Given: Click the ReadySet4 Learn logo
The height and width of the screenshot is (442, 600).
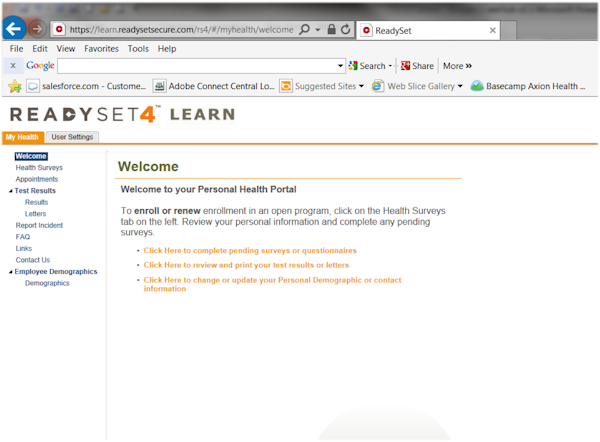Looking at the screenshot, I should [x=122, y=114].
